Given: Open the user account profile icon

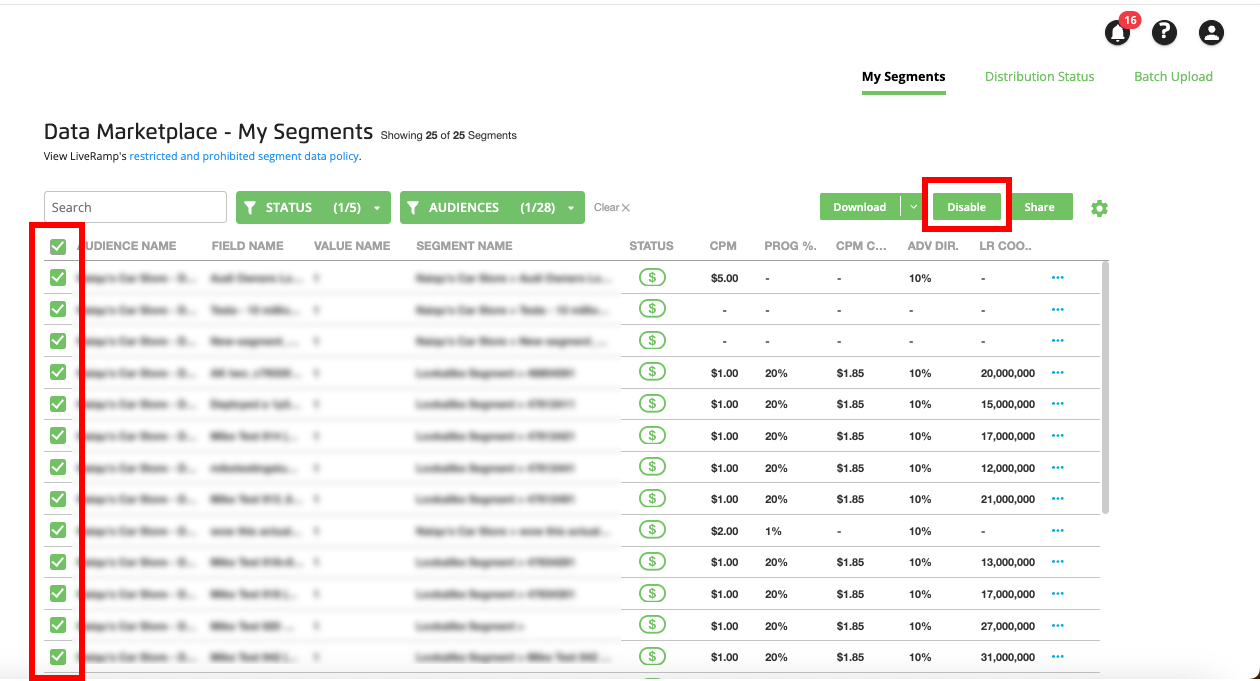Looking at the screenshot, I should [x=1211, y=33].
